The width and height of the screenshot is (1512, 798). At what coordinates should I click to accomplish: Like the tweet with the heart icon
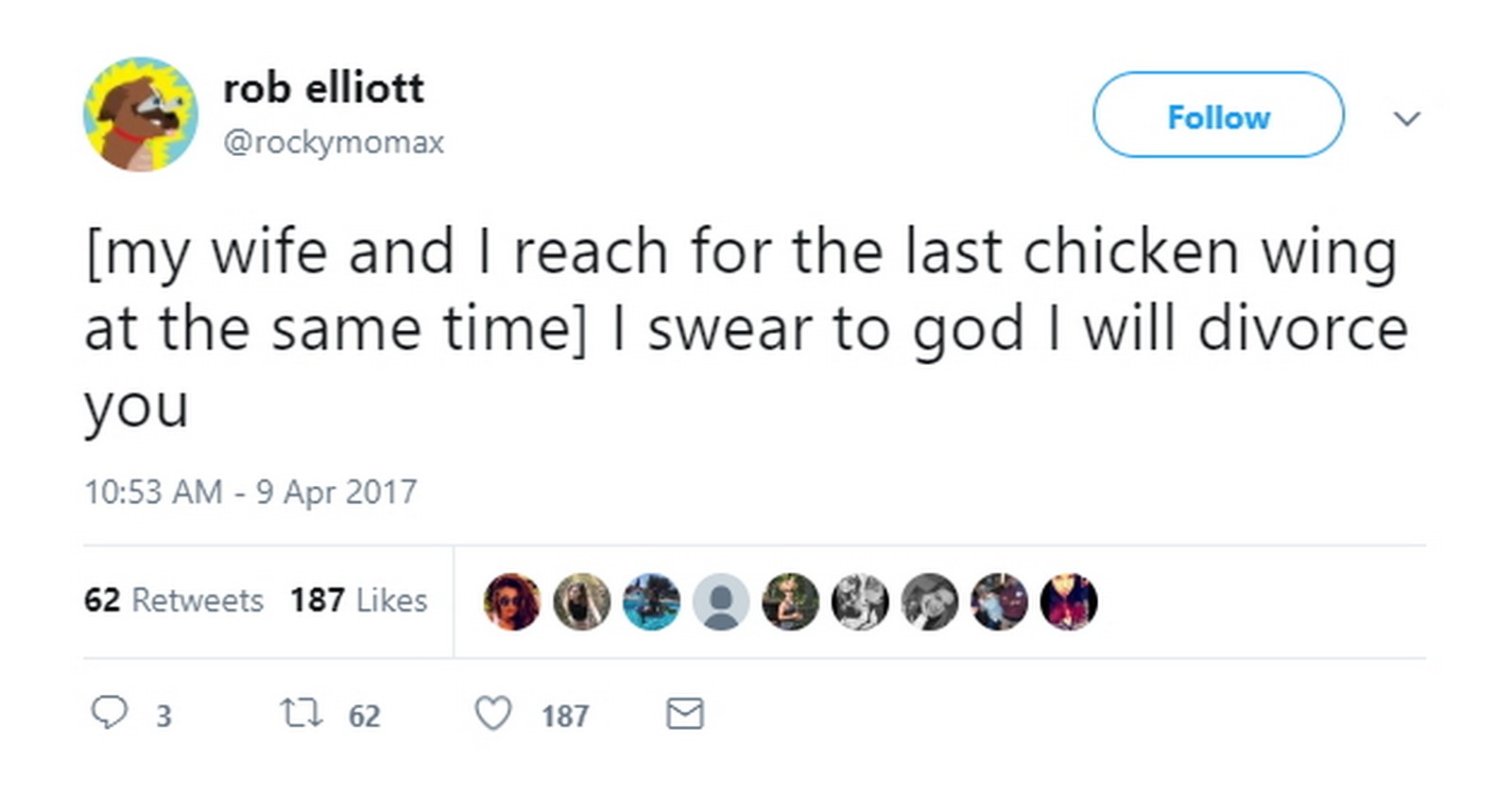(x=492, y=713)
